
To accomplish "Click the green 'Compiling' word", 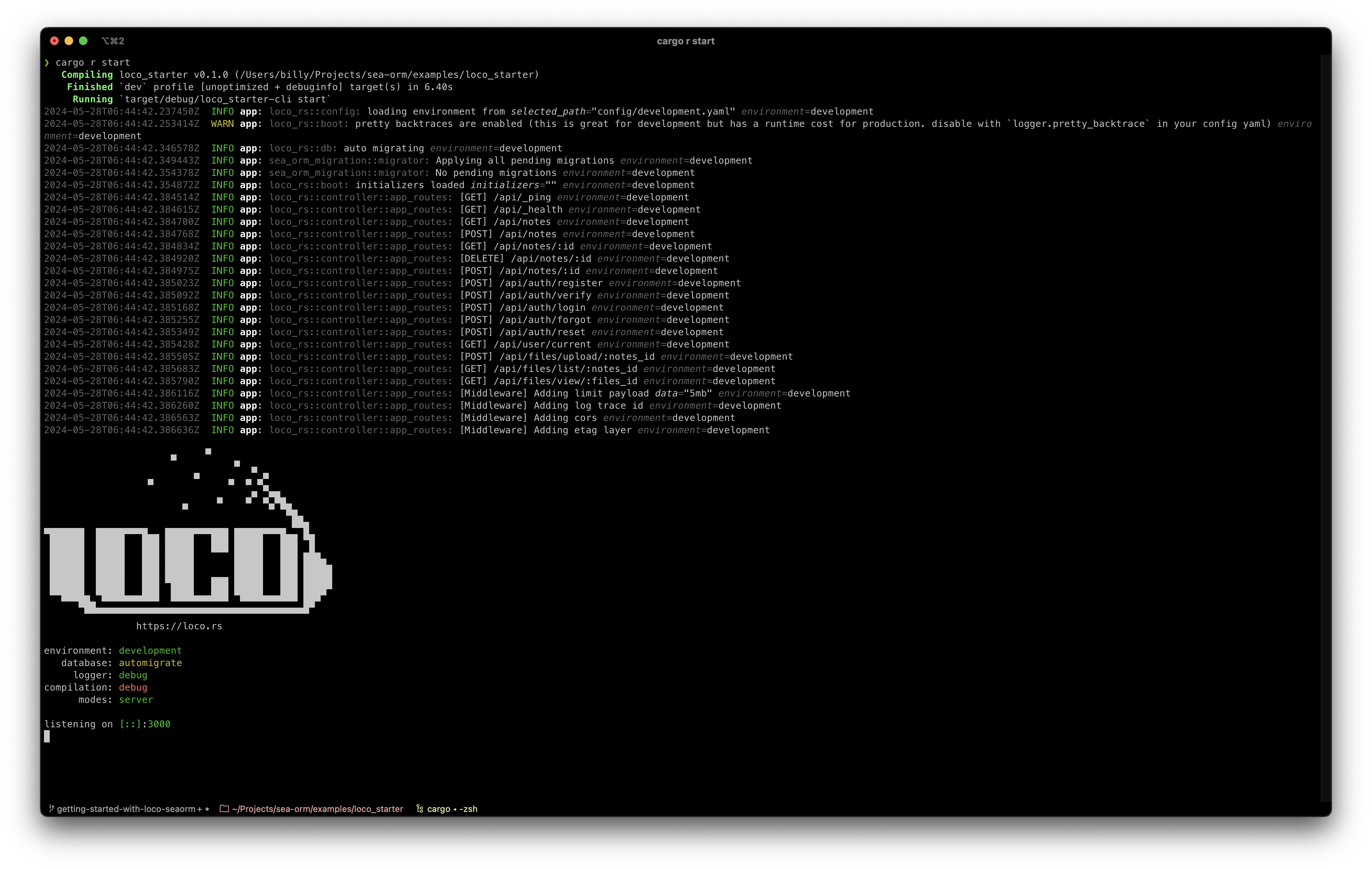I will (x=87, y=75).
